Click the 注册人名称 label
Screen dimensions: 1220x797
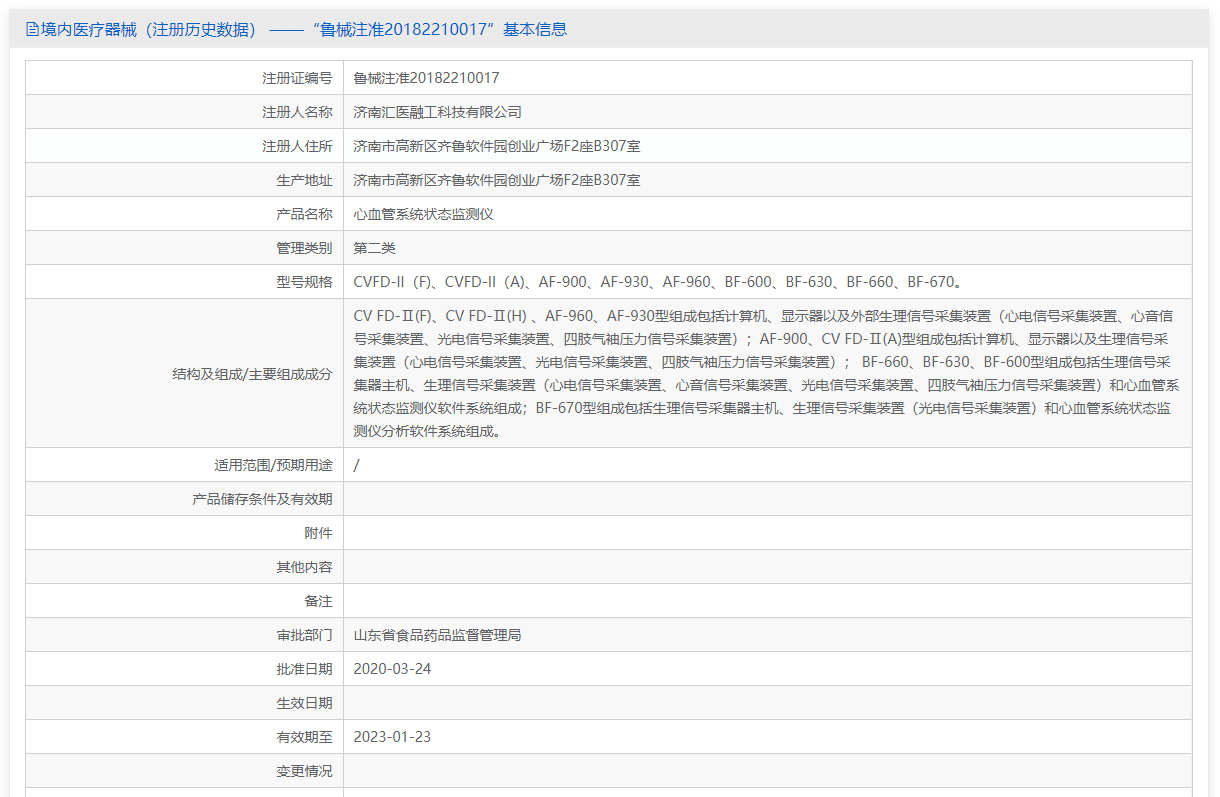point(297,112)
